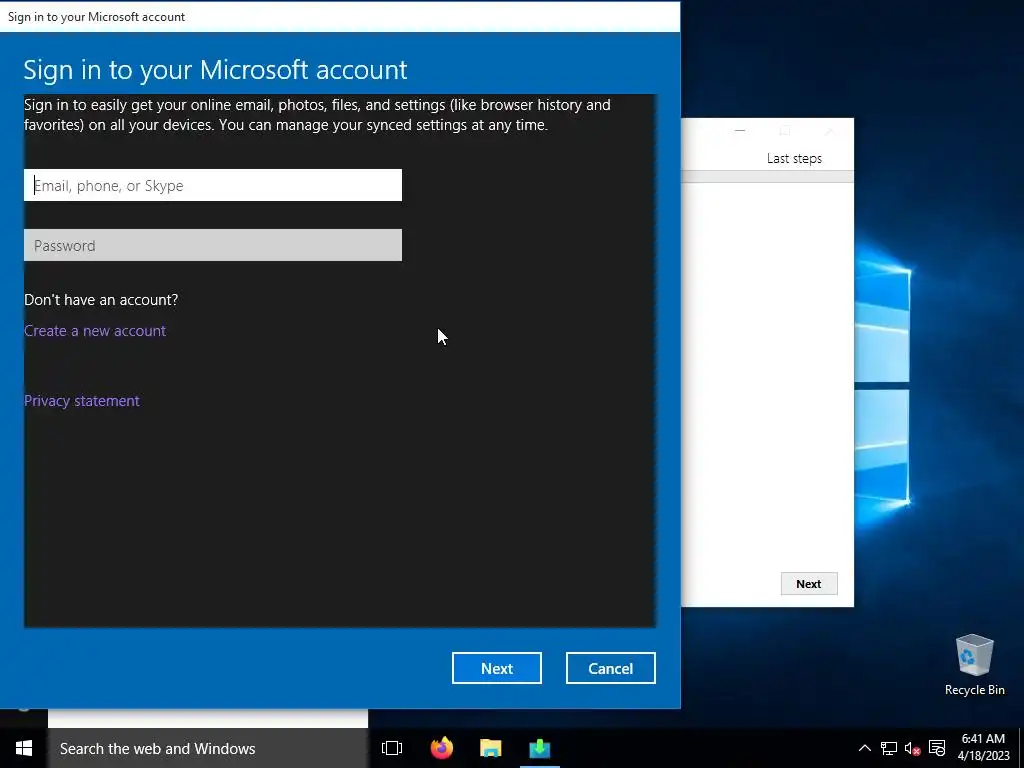Focus the Password field
This screenshot has width=1024, height=768.
pos(213,246)
